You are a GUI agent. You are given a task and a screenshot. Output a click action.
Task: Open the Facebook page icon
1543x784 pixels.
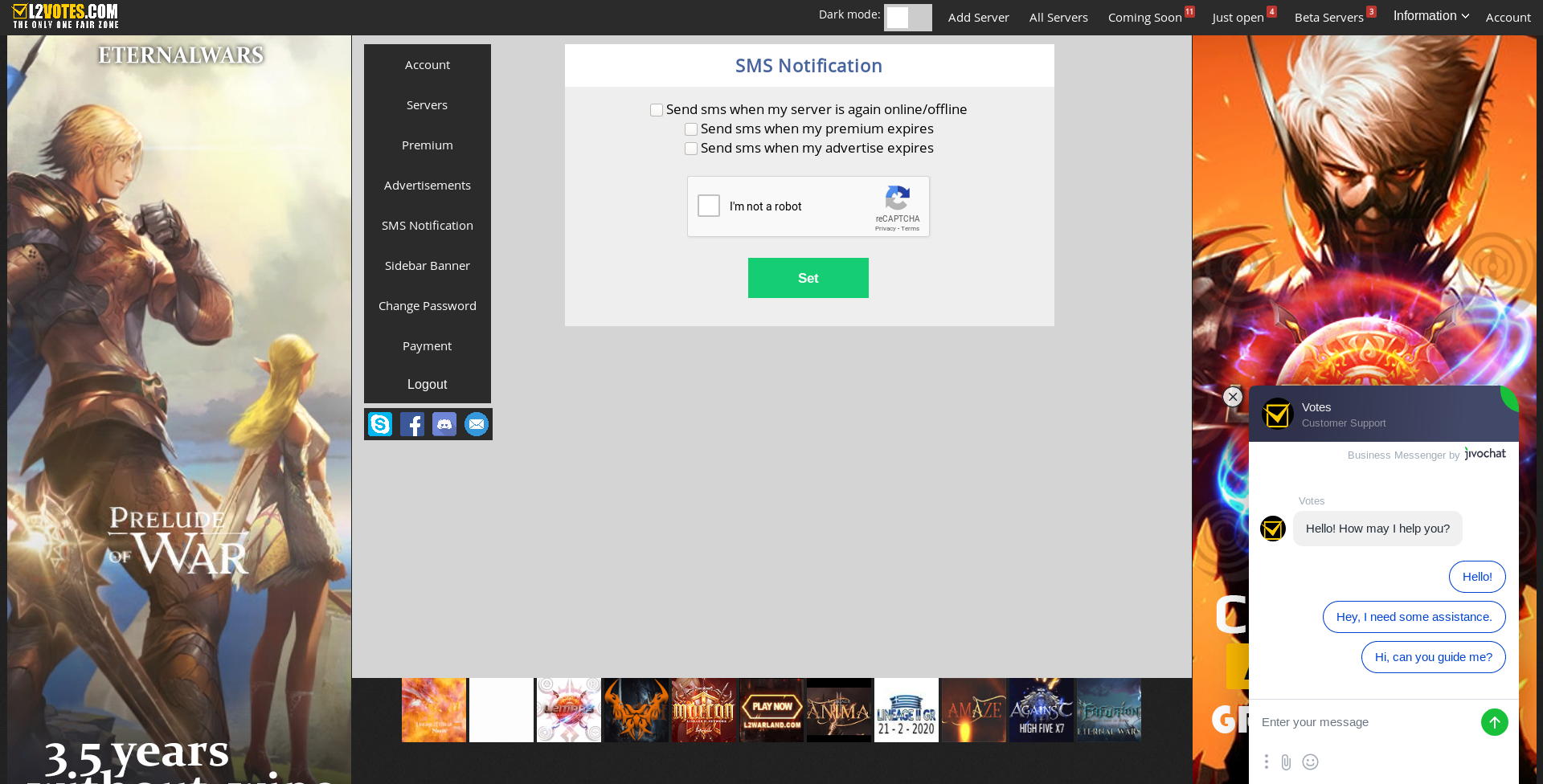coord(412,424)
